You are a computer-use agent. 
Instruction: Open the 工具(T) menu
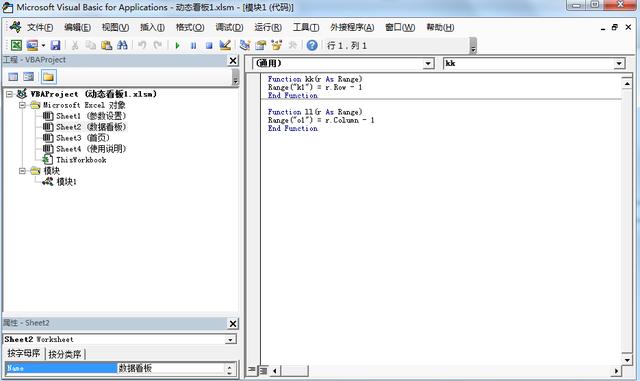tap(306, 27)
